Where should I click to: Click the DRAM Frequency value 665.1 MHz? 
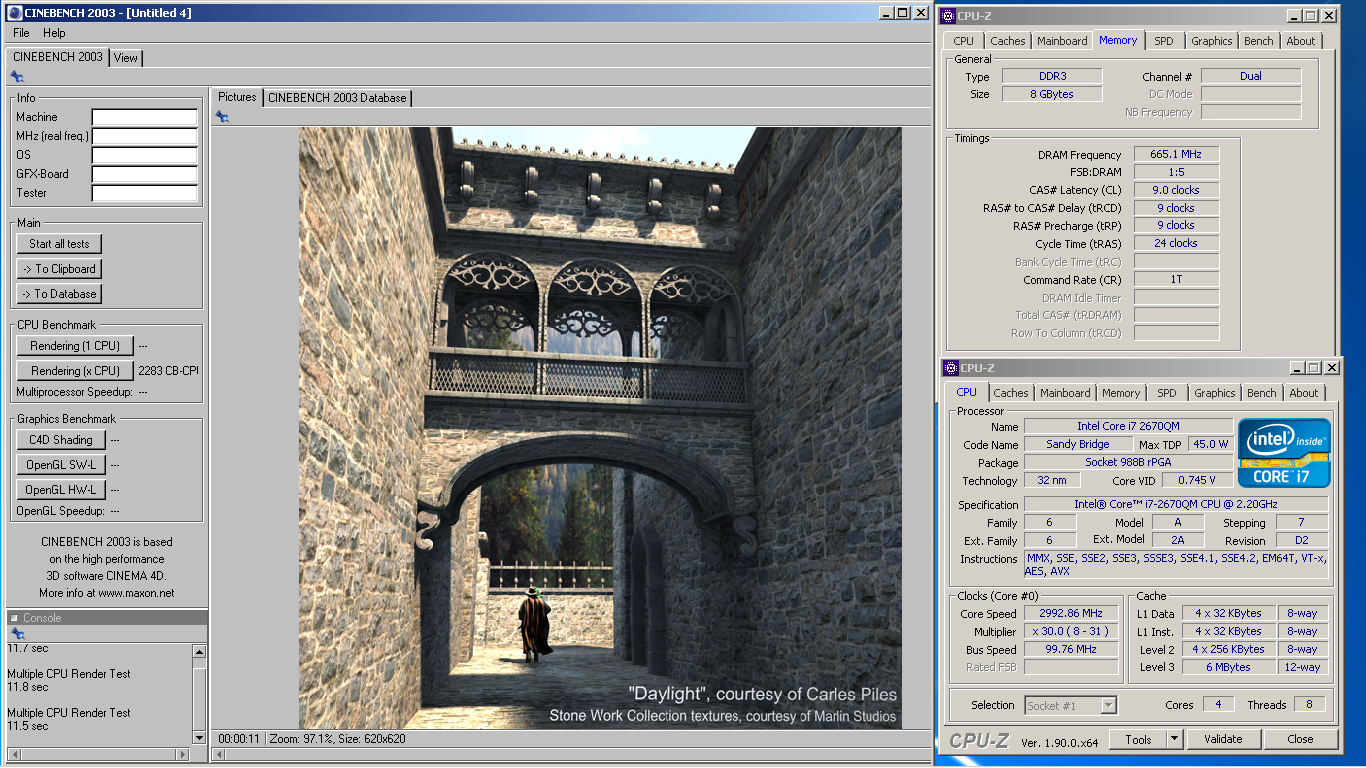tap(1176, 154)
